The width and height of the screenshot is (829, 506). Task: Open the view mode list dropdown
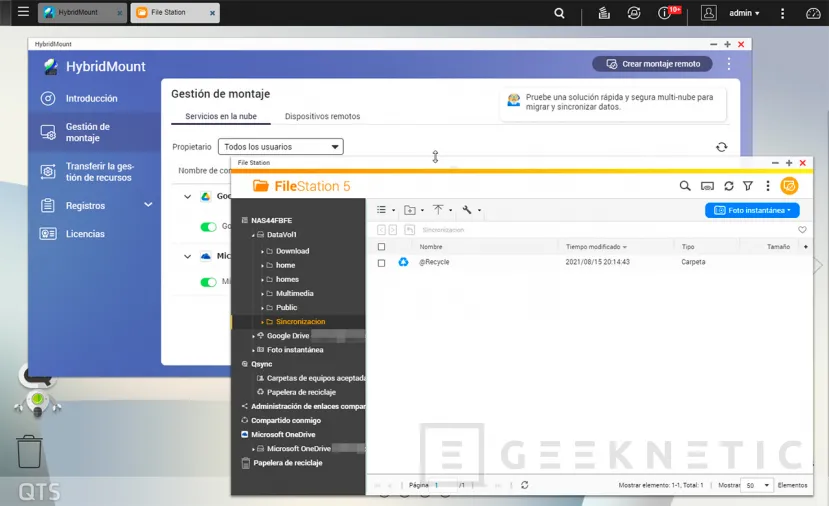pos(385,210)
